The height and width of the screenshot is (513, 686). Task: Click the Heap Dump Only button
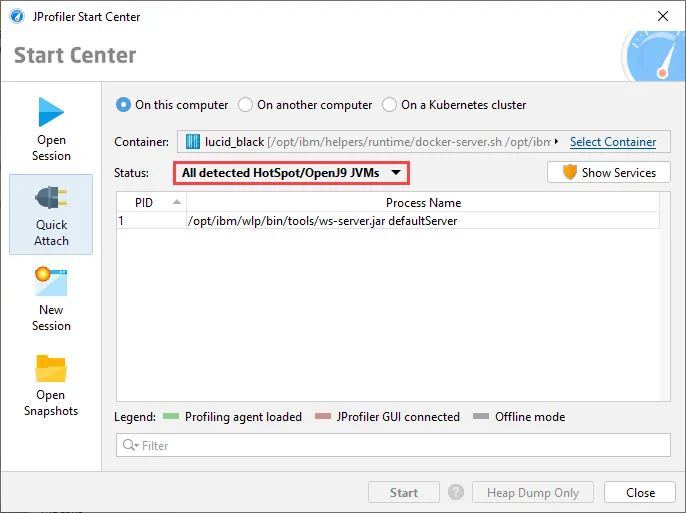(x=533, y=493)
